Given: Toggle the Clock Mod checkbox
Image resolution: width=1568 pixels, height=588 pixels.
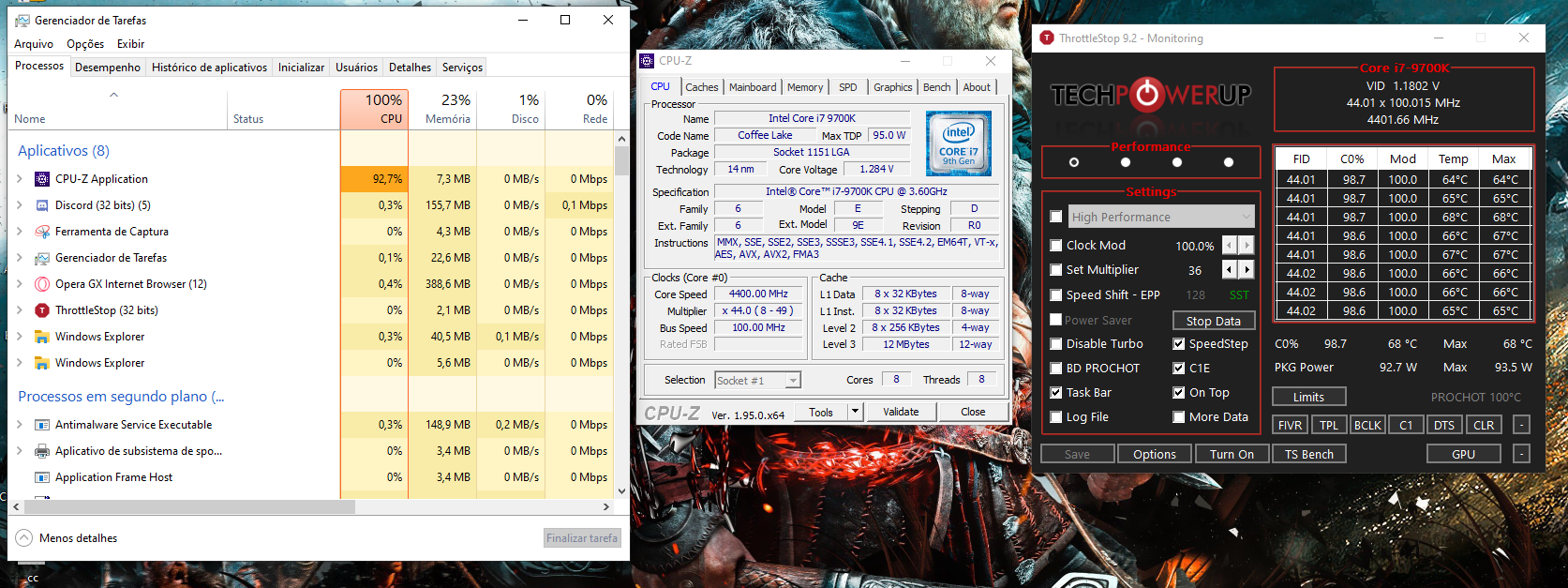Looking at the screenshot, I should [x=1056, y=246].
